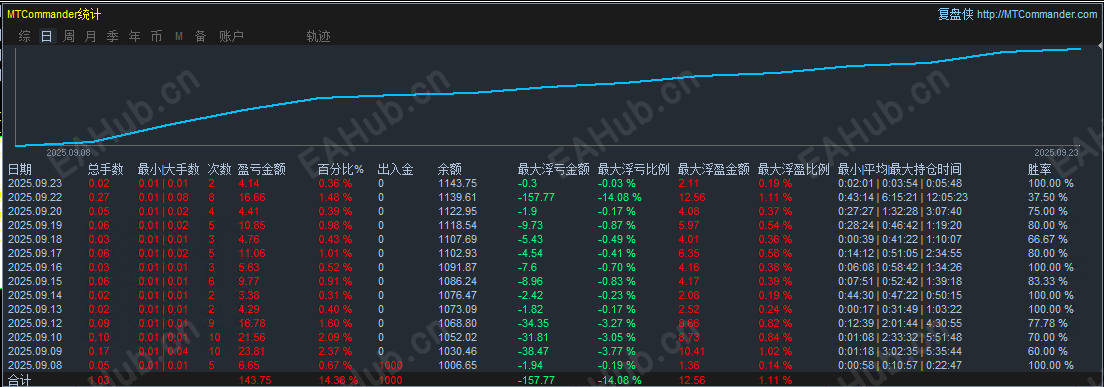Click the 日期 column header
This screenshot has height=387, width=1104.
coord(20,170)
